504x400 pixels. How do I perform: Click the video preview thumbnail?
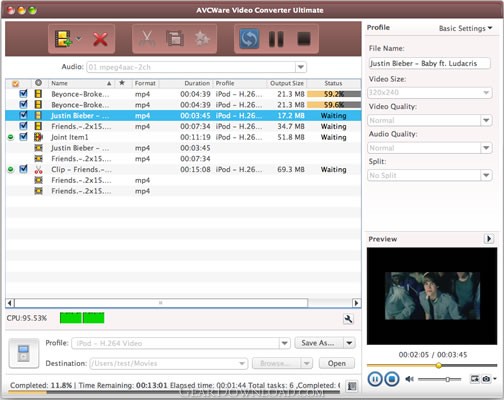pyautogui.click(x=432, y=296)
